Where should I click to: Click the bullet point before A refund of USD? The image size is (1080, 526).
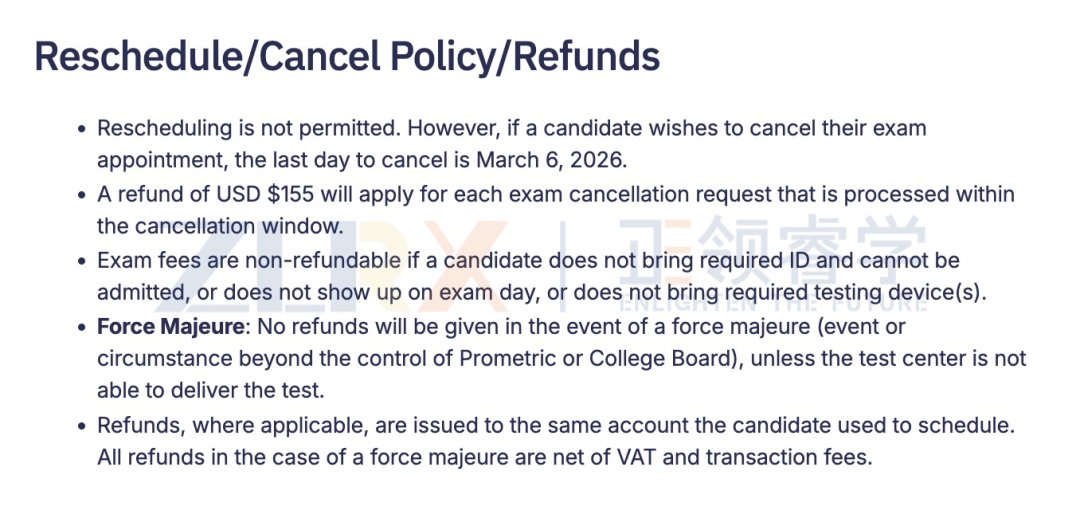(x=83, y=195)
